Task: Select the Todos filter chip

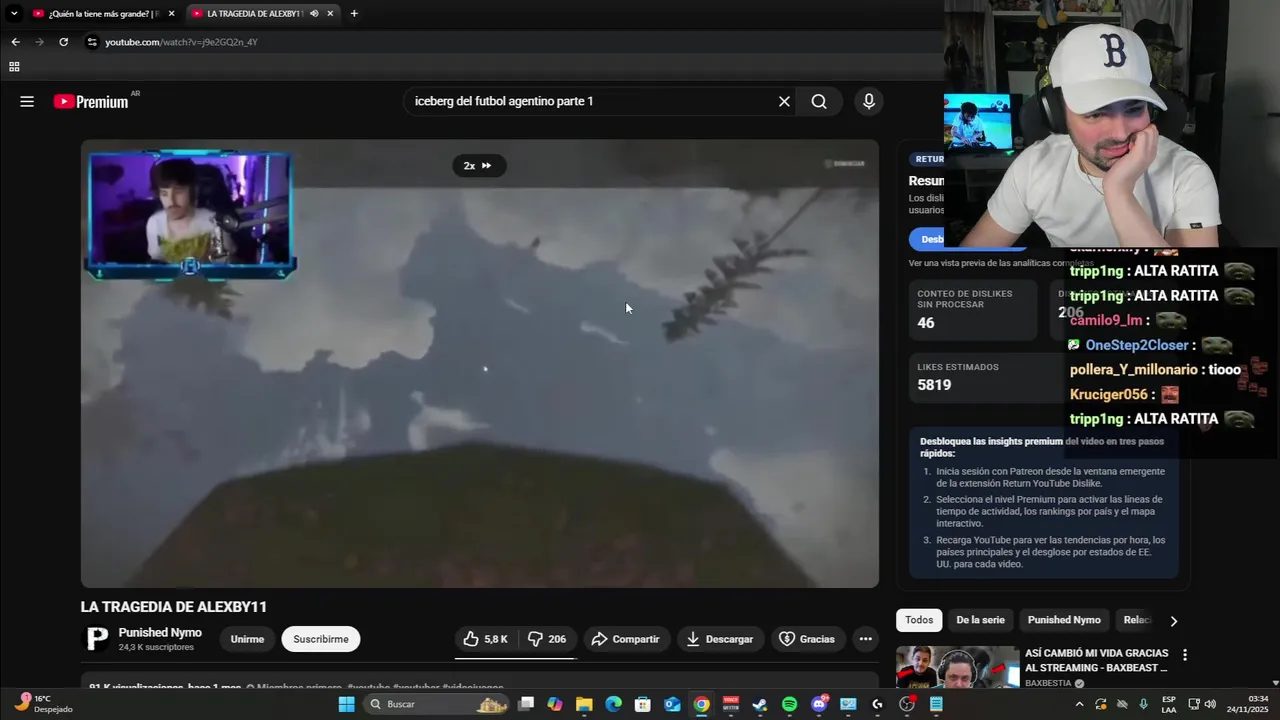Action: point(919,620)
